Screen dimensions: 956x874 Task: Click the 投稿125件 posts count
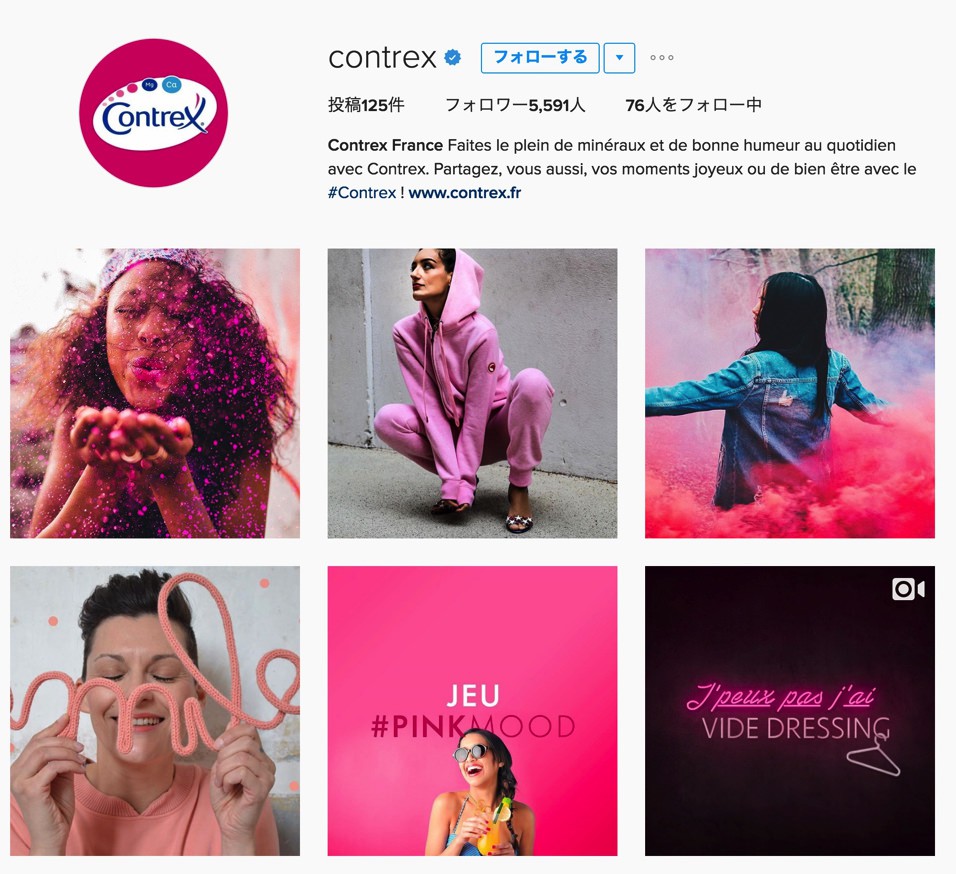(x=366, y=105)
